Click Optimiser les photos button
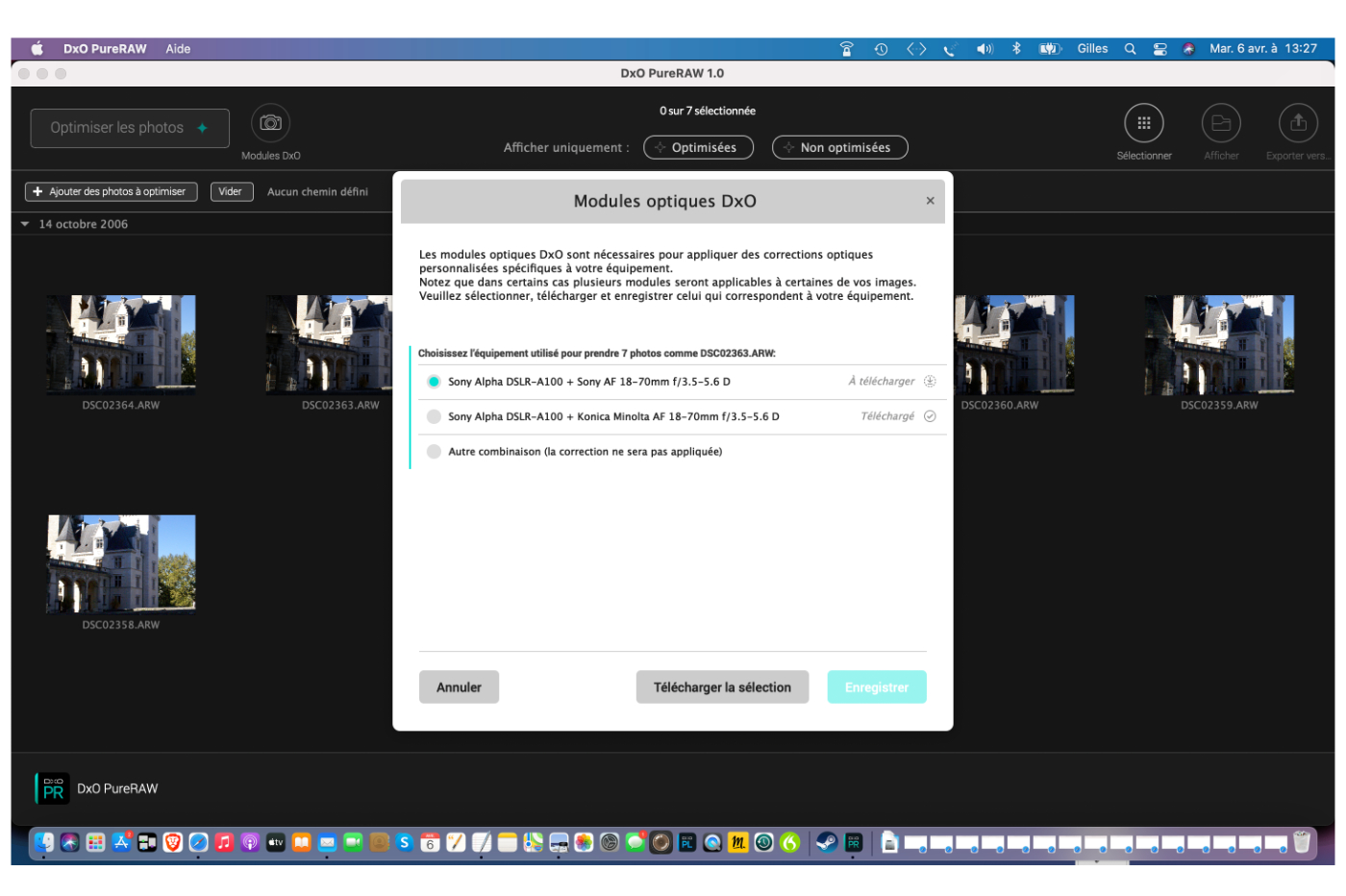Viewport: 1346px width, 896px height. [130, 128]
